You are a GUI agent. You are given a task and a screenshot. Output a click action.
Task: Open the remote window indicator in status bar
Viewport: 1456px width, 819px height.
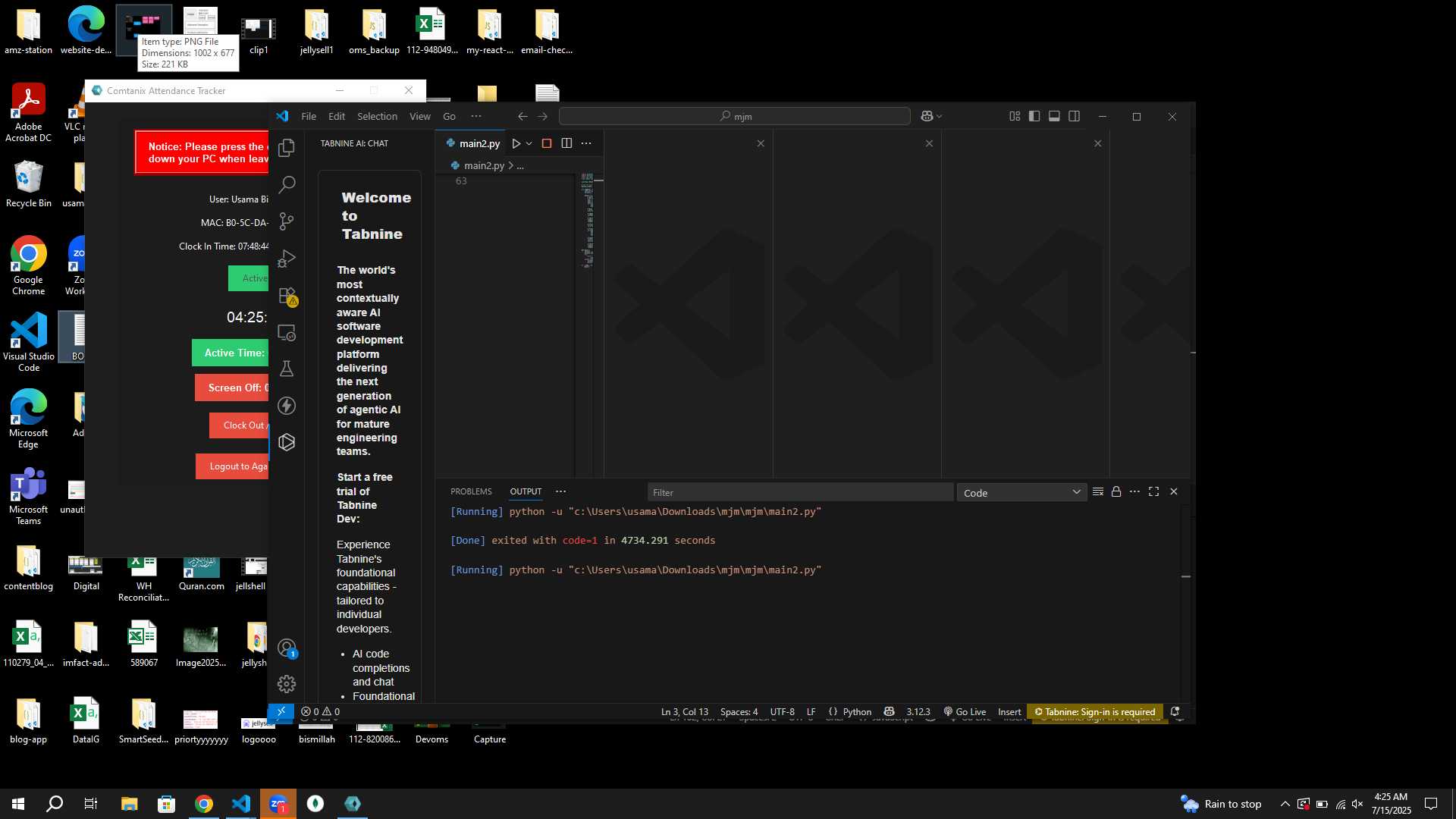pos(281,711)
